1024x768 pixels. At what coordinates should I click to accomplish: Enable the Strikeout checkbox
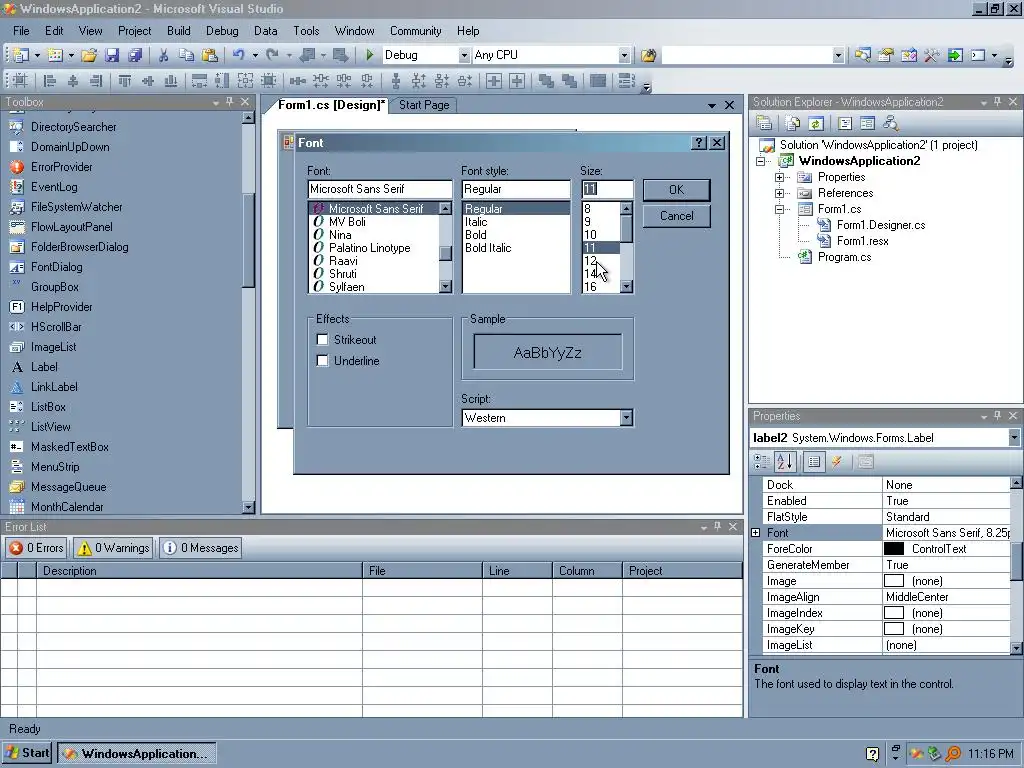point(322,340)
